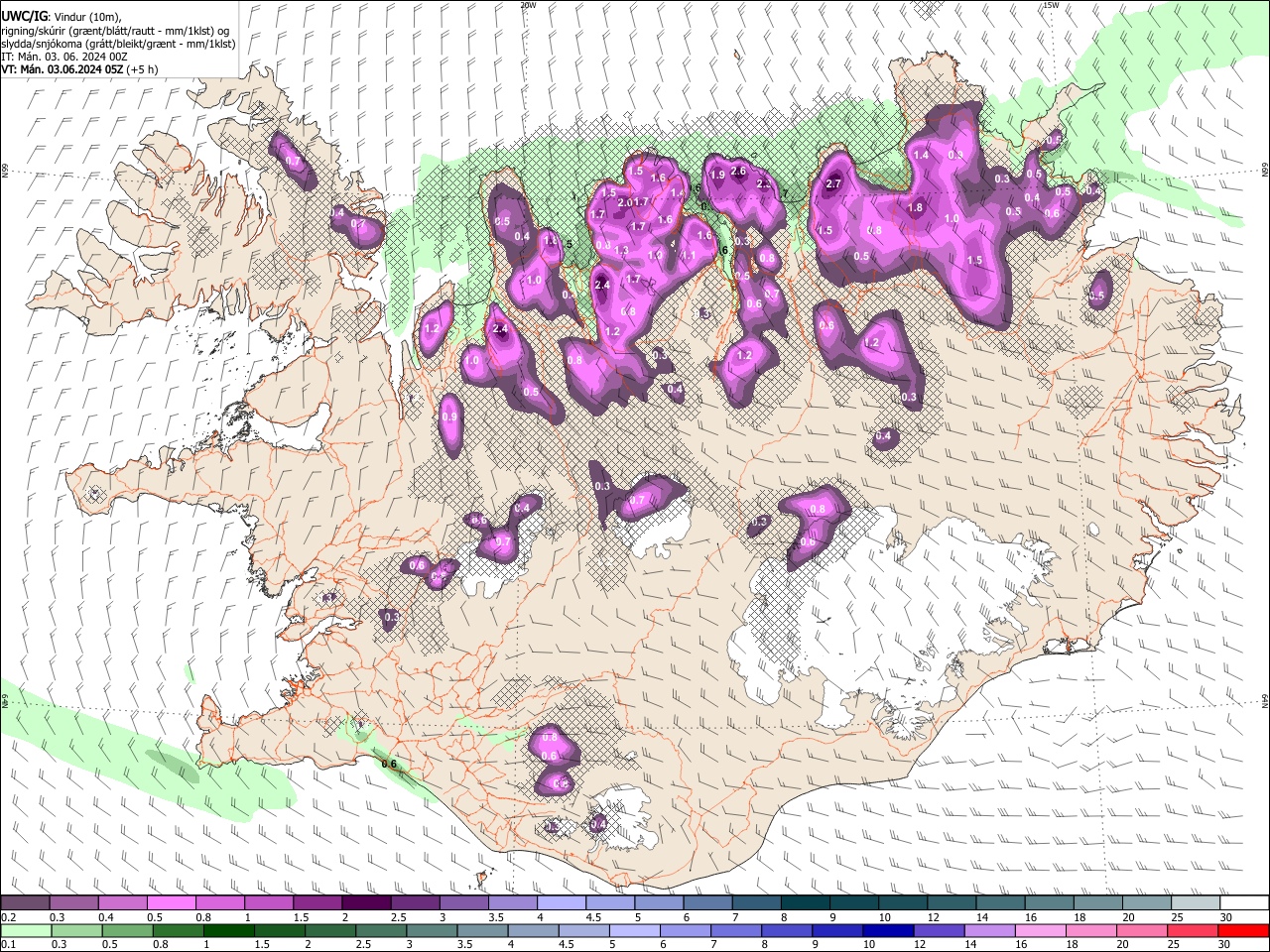Viewport: 1270px width, 952px height.
Task: Click upper legend swatch between 4 and 4.5
Action: coord(562,903)
